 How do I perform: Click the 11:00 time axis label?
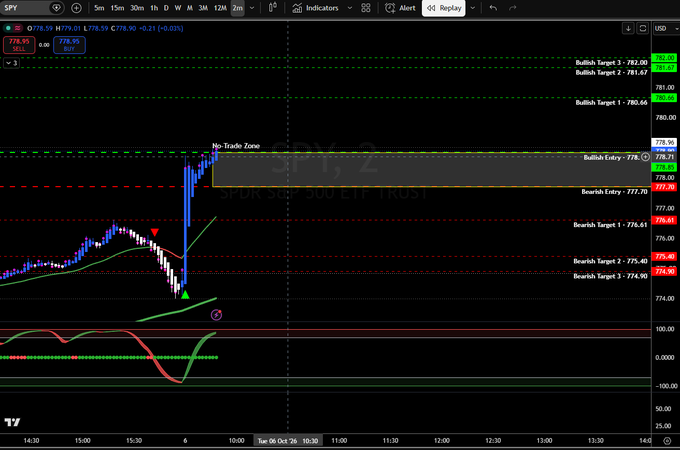point(339,441)
